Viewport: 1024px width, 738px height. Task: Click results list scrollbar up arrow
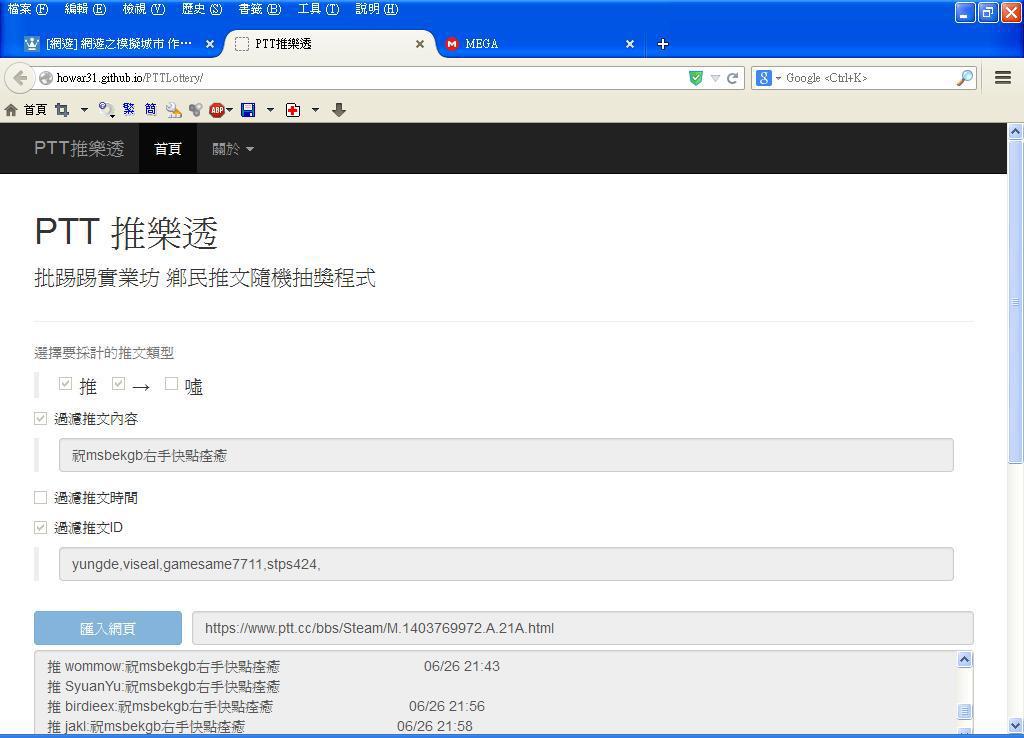(x=965, y=660)
